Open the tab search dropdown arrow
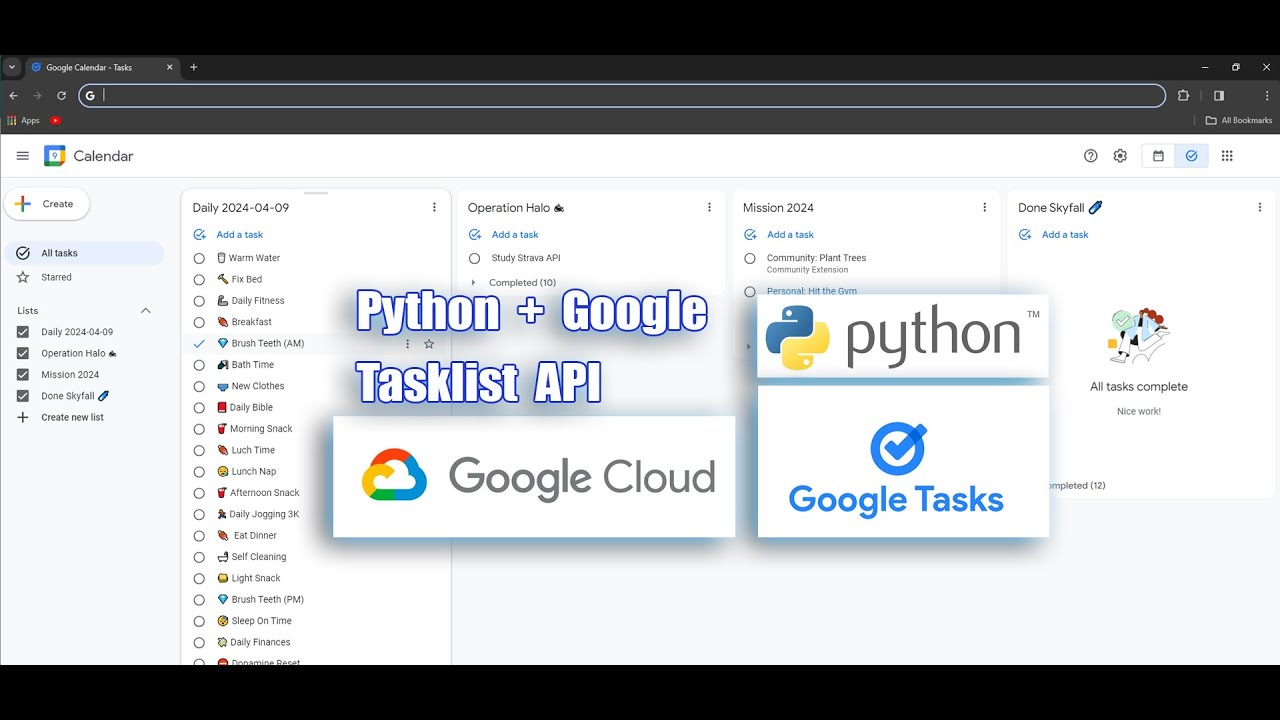The image size is (1280, 720). pyautogui.click(x=11, y=68)
